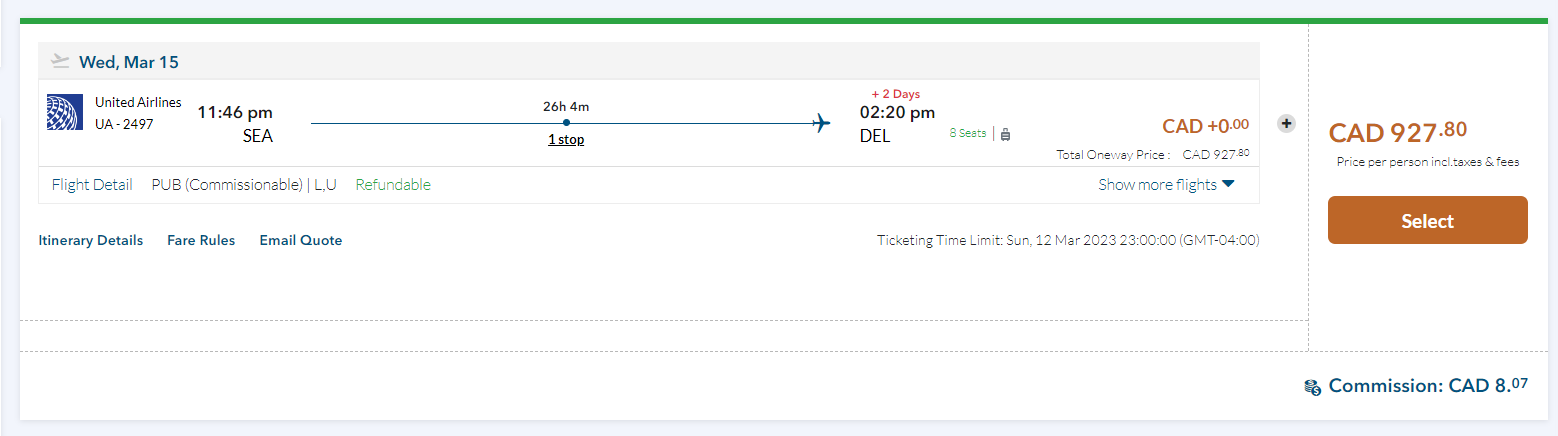Screen dimensions: 1558x436
Task: Click the stop dot on the flight route line
Action: [566, 123]
